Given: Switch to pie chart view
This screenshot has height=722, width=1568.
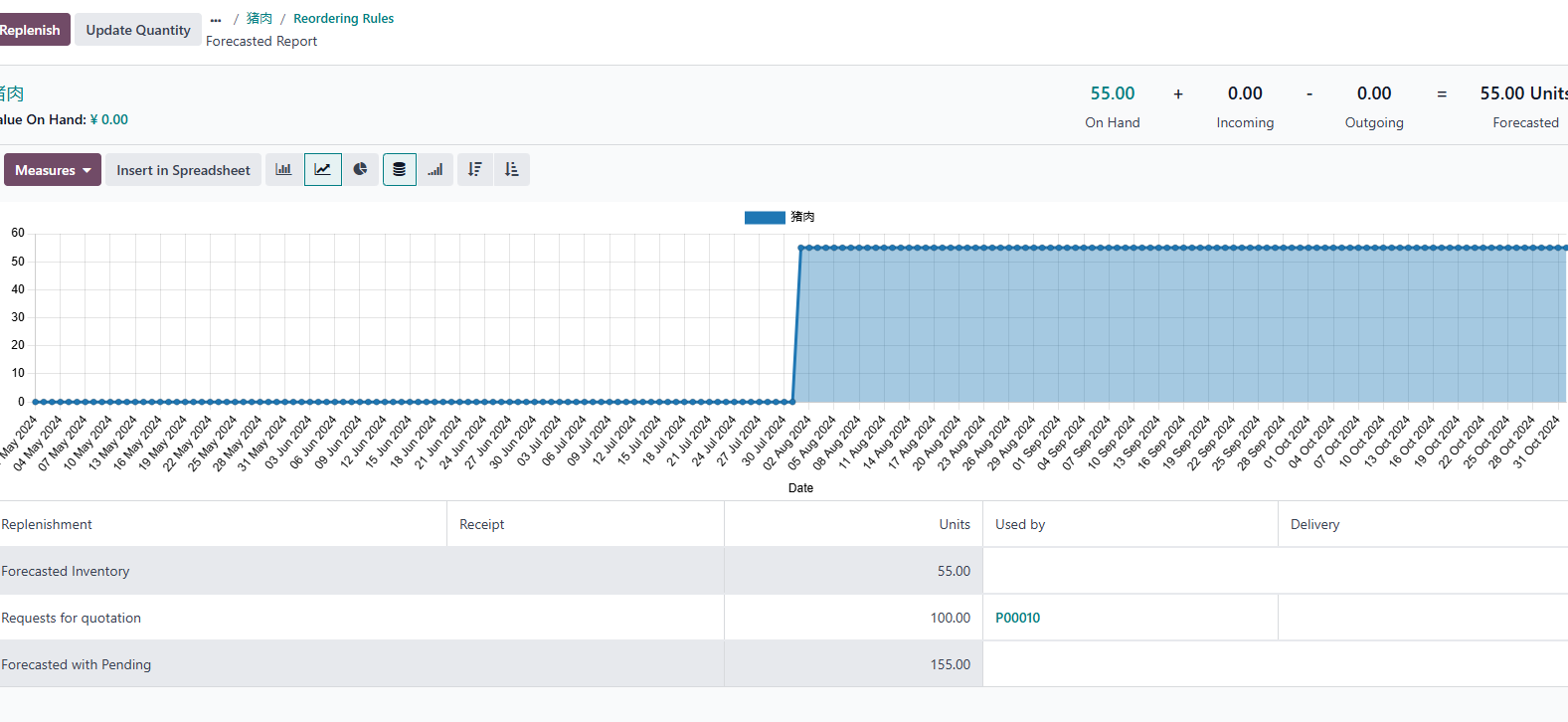Looking at the screenshot, I should pyautogui.click(x=361, y=170).
